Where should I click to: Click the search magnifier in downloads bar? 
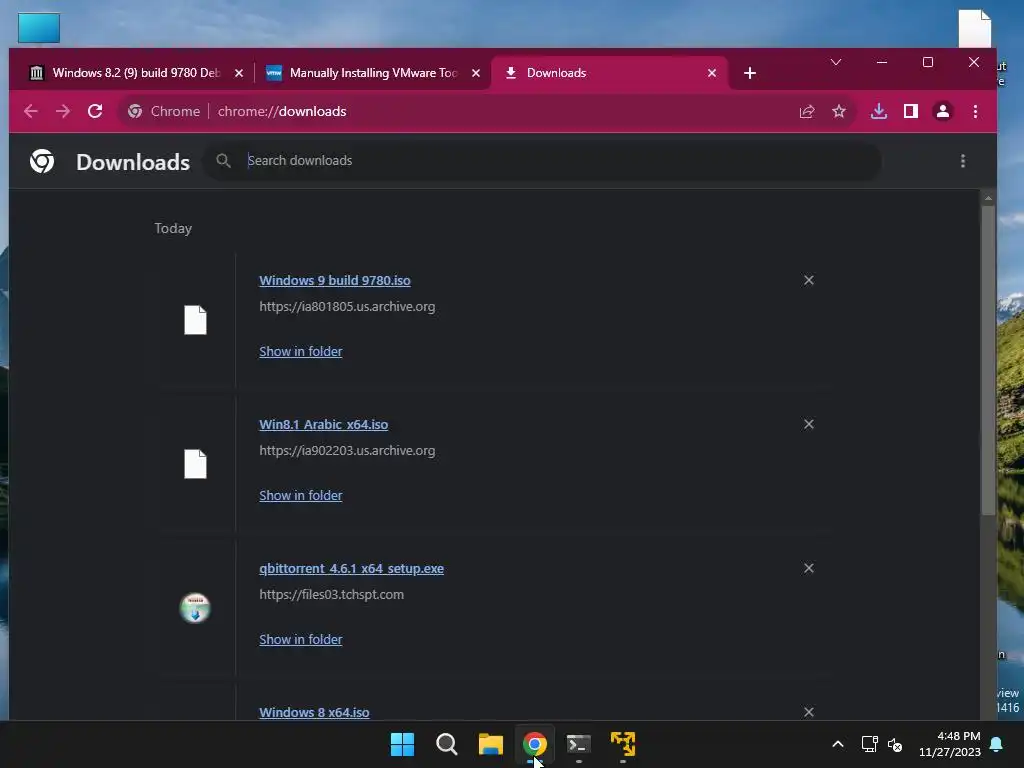click(223, 161)
